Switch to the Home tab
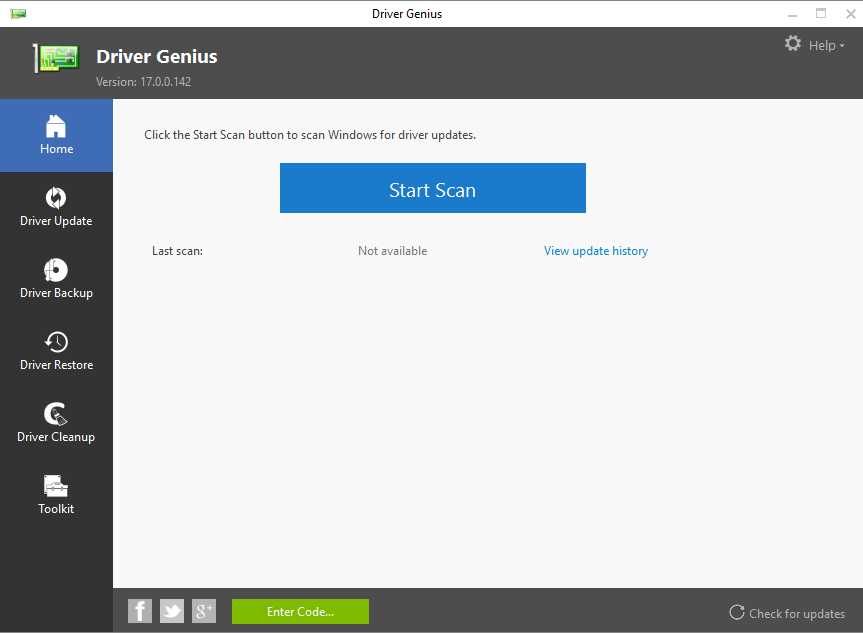The width and height of the screenshot is (863, 633). (x=56, y=135)
